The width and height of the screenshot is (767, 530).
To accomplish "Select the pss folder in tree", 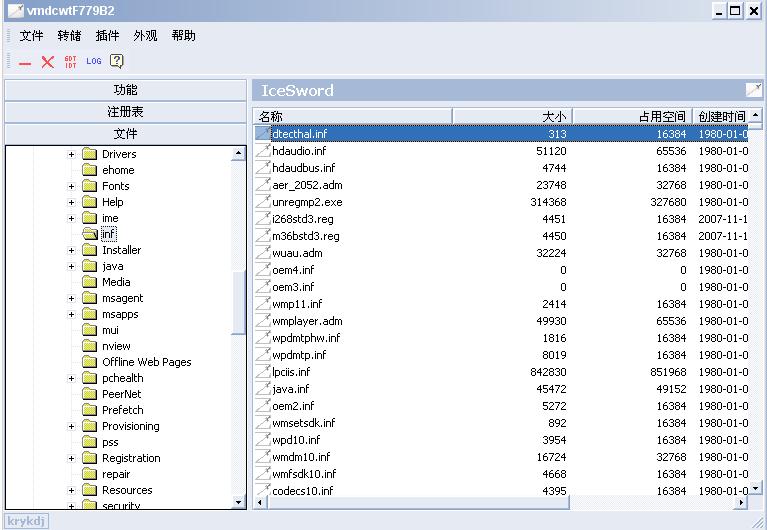I will click(110, 442).
